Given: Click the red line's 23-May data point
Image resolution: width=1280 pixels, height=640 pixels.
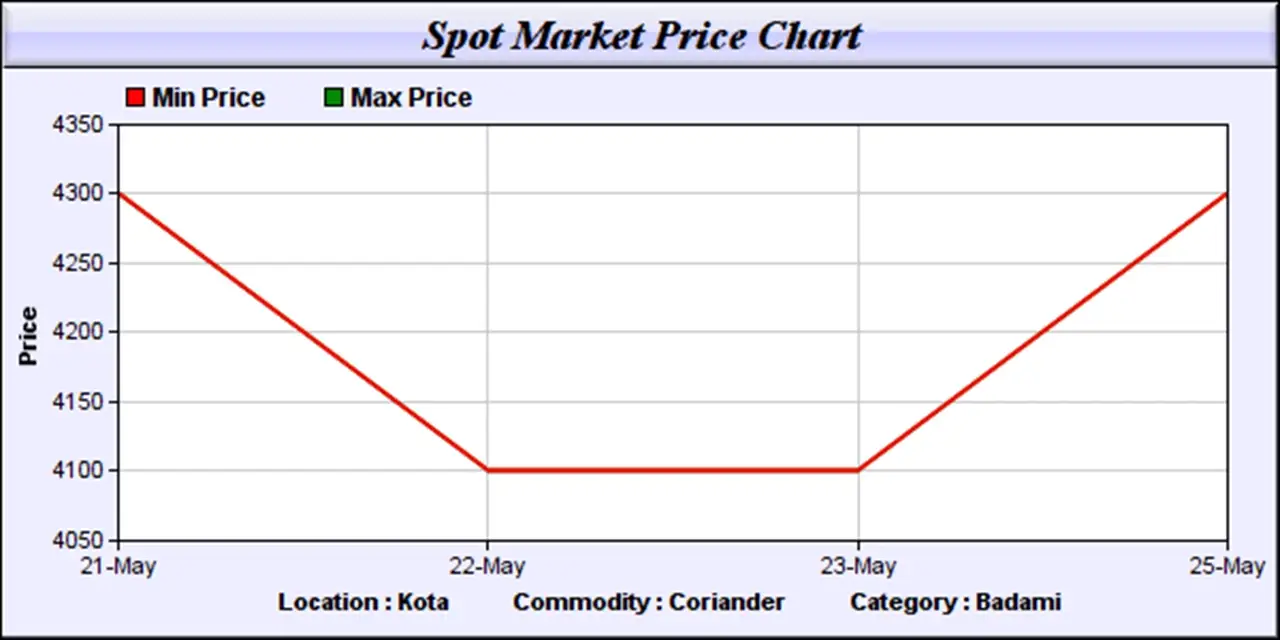Looking at the screenshot, I should (858, 470).
